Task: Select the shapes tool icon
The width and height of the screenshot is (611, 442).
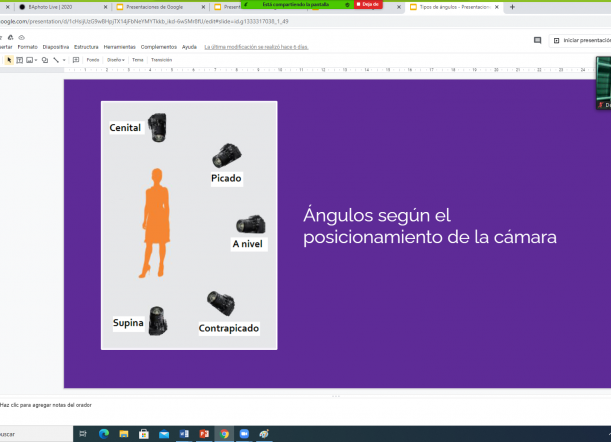Action: pyautogui.click(x=45, y=60)
